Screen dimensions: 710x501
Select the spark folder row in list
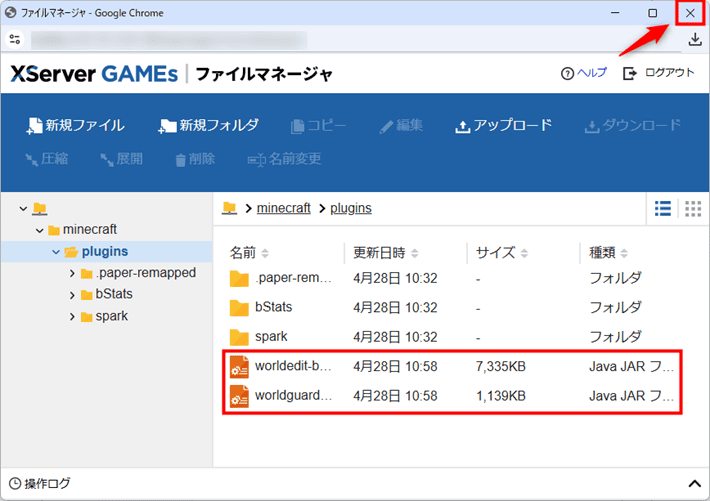[x=452, y=337]
